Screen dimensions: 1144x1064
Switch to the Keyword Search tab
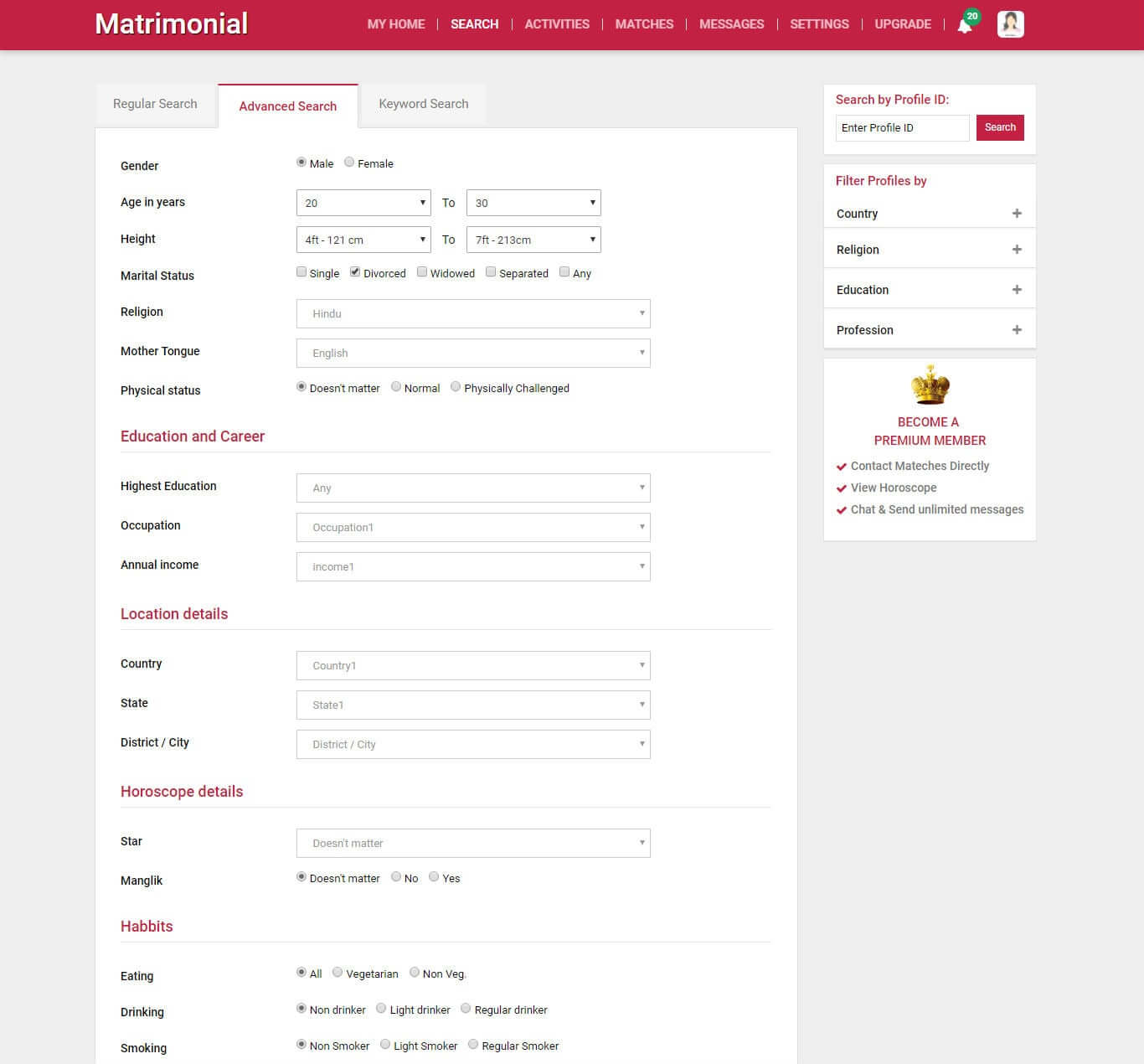pos(423,104)
